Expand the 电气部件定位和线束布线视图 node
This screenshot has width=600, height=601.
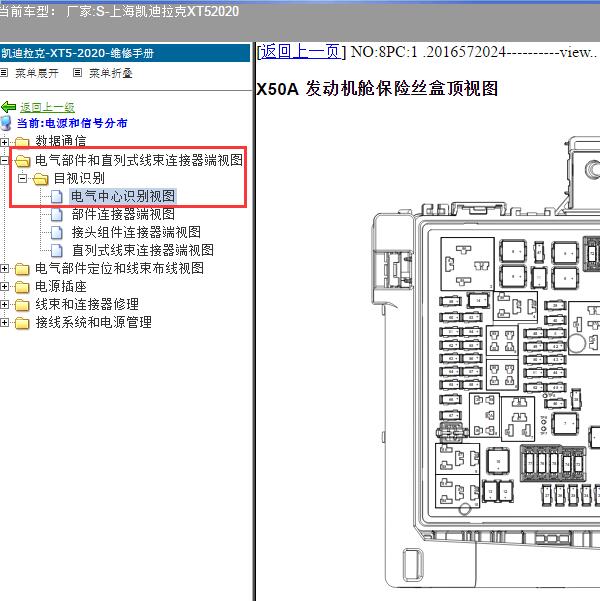[4, 268]
